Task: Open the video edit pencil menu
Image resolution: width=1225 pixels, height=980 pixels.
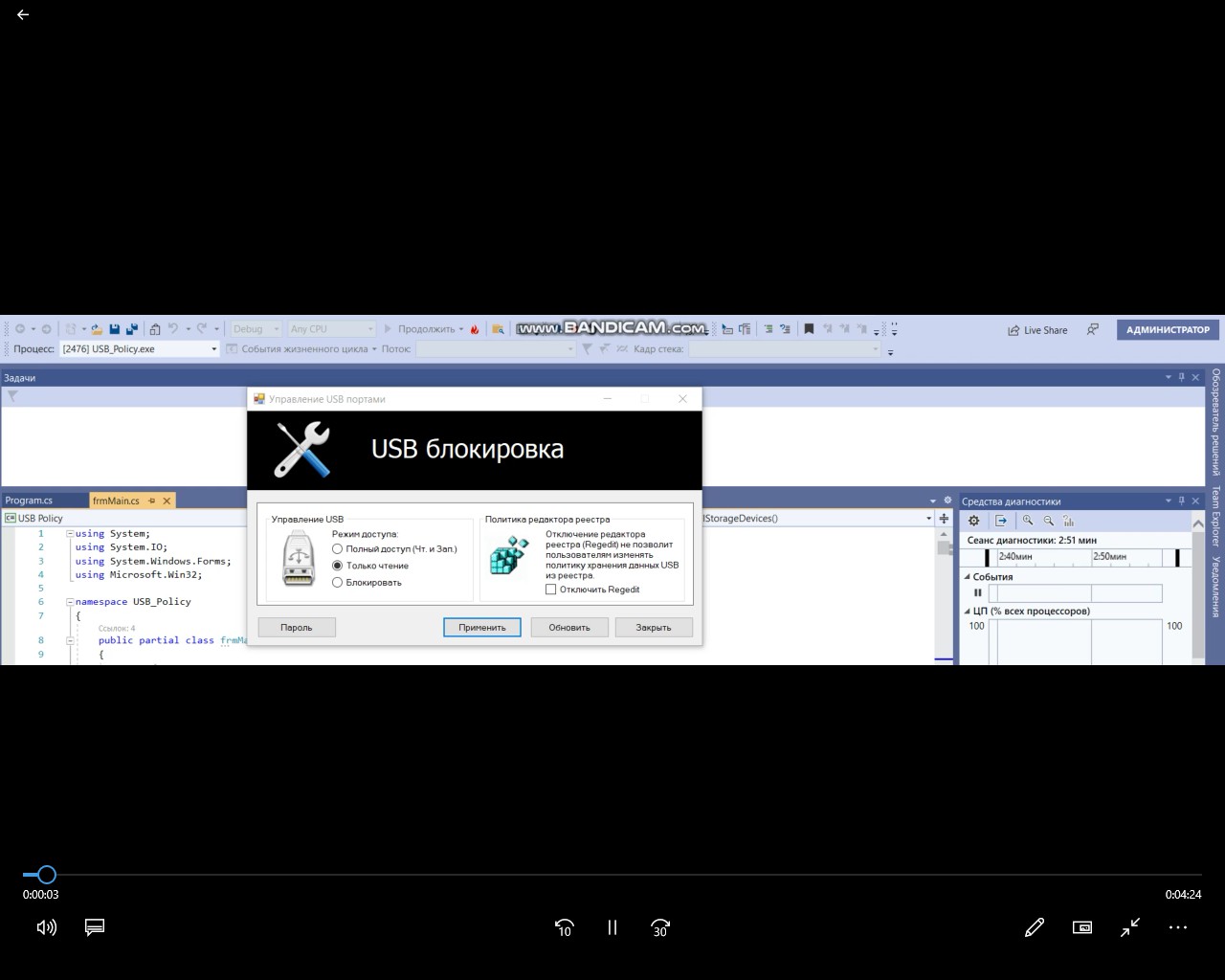Action: [1035, 927]
